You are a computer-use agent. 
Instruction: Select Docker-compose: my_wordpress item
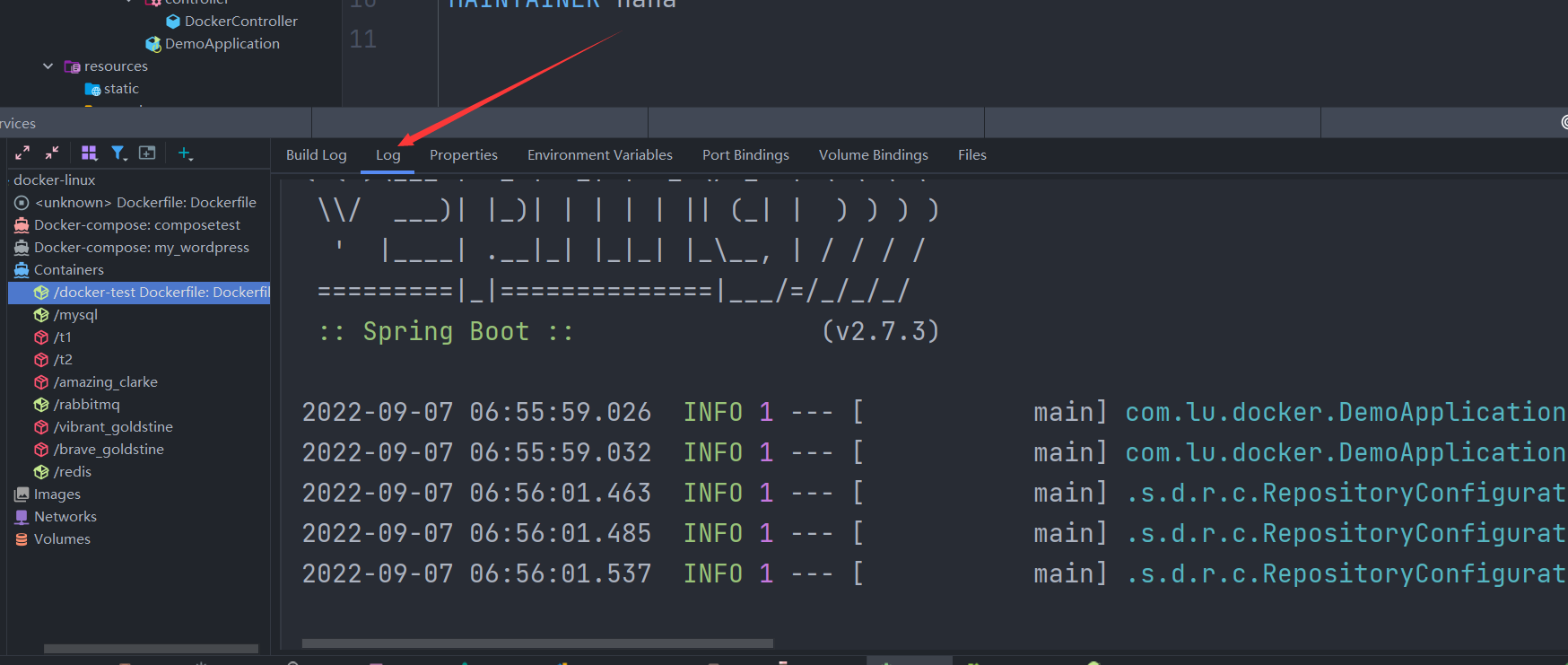(x=142, y=248)
